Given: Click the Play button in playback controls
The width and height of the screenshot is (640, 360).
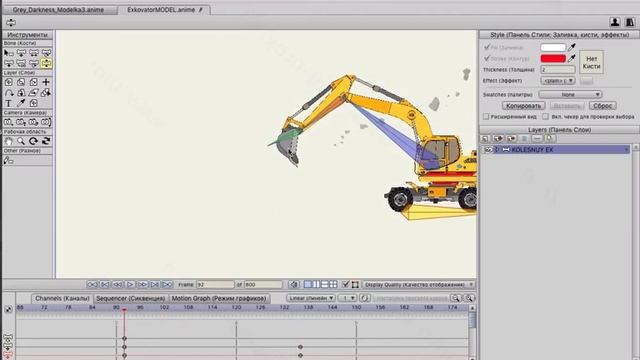Looking at the screenshot, I should pos(130,284).
